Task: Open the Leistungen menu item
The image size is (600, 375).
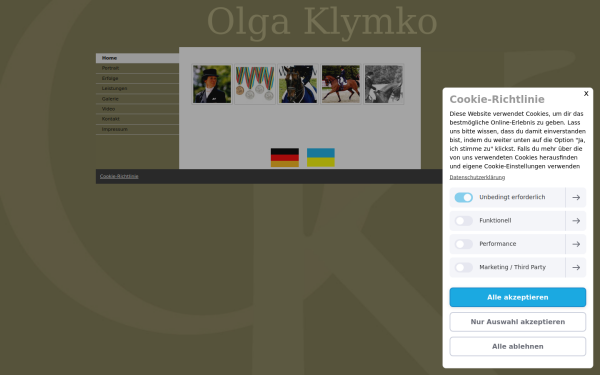Action: coord(137,88)
